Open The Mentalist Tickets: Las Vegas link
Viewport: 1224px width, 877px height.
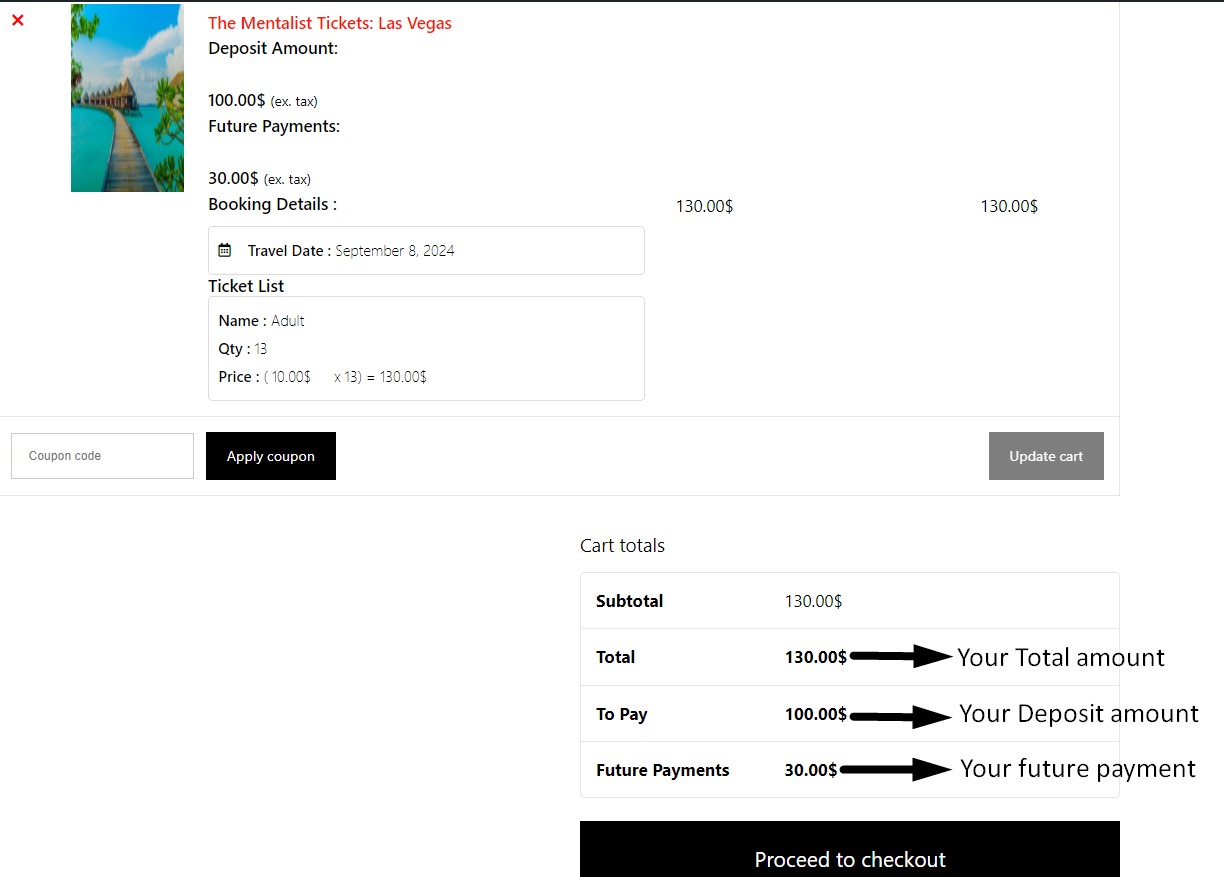pyautogui.click(x=330, y=23)
